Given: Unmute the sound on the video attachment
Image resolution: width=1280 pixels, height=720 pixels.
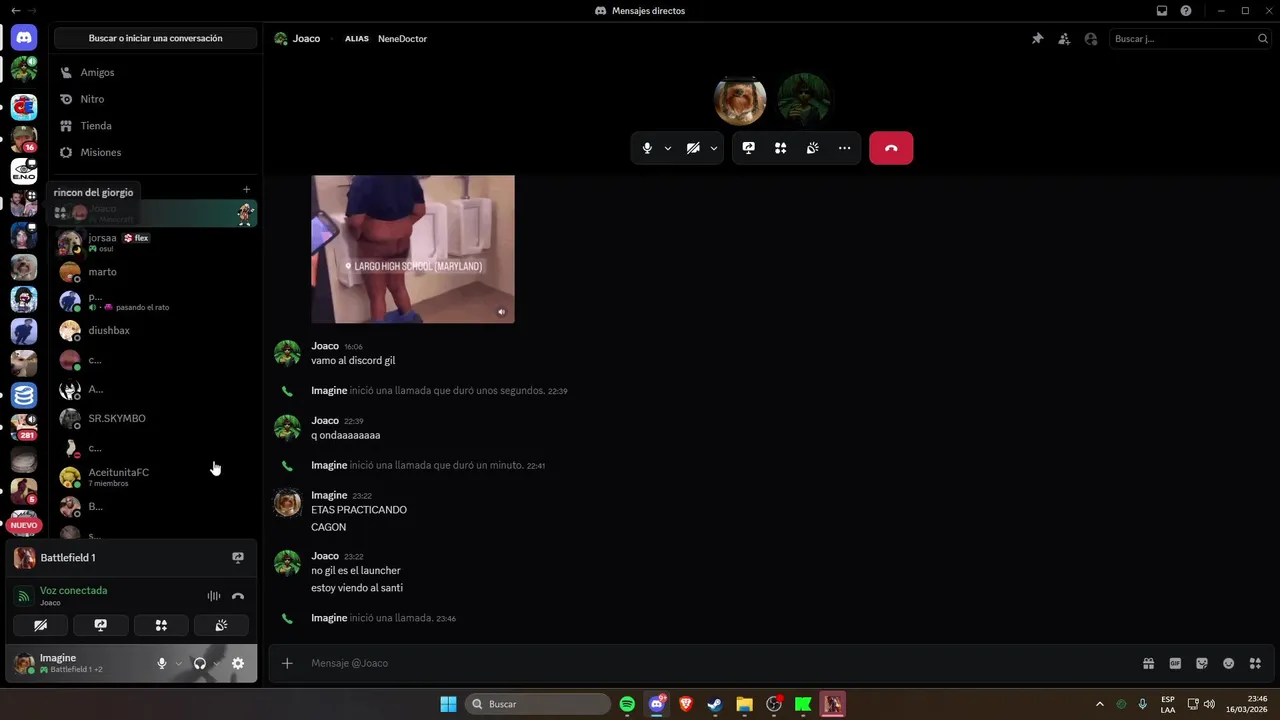Looking at the screenshot, I should [501, 312].
